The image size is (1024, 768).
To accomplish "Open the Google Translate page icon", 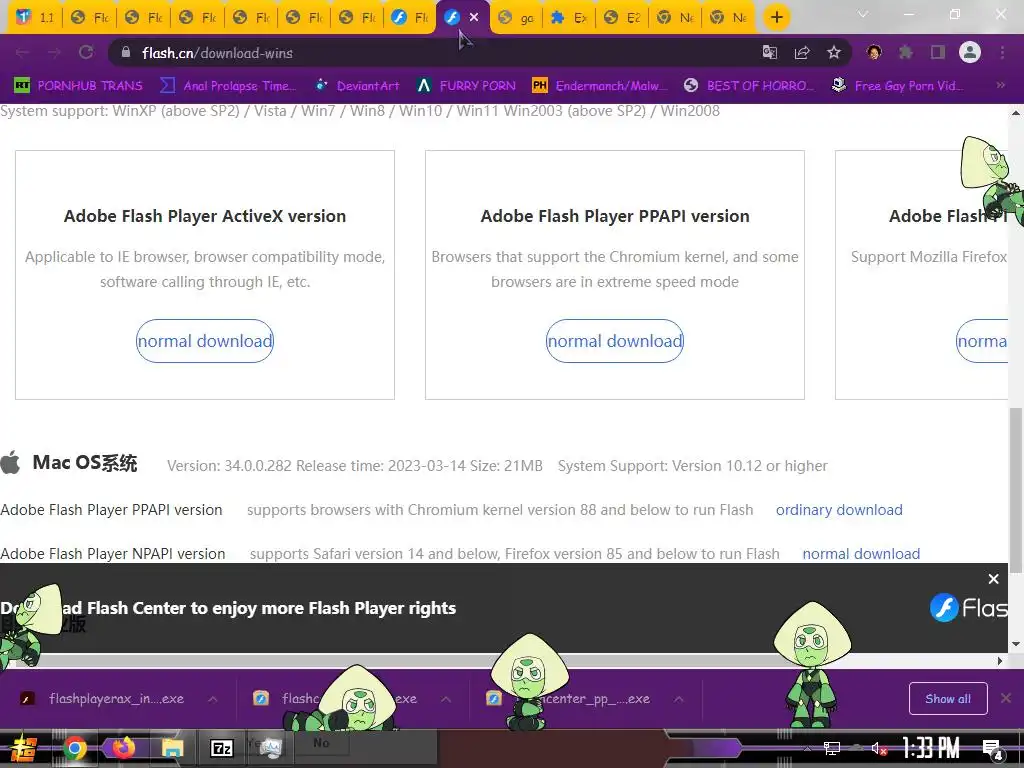I will tap(770, 52).
